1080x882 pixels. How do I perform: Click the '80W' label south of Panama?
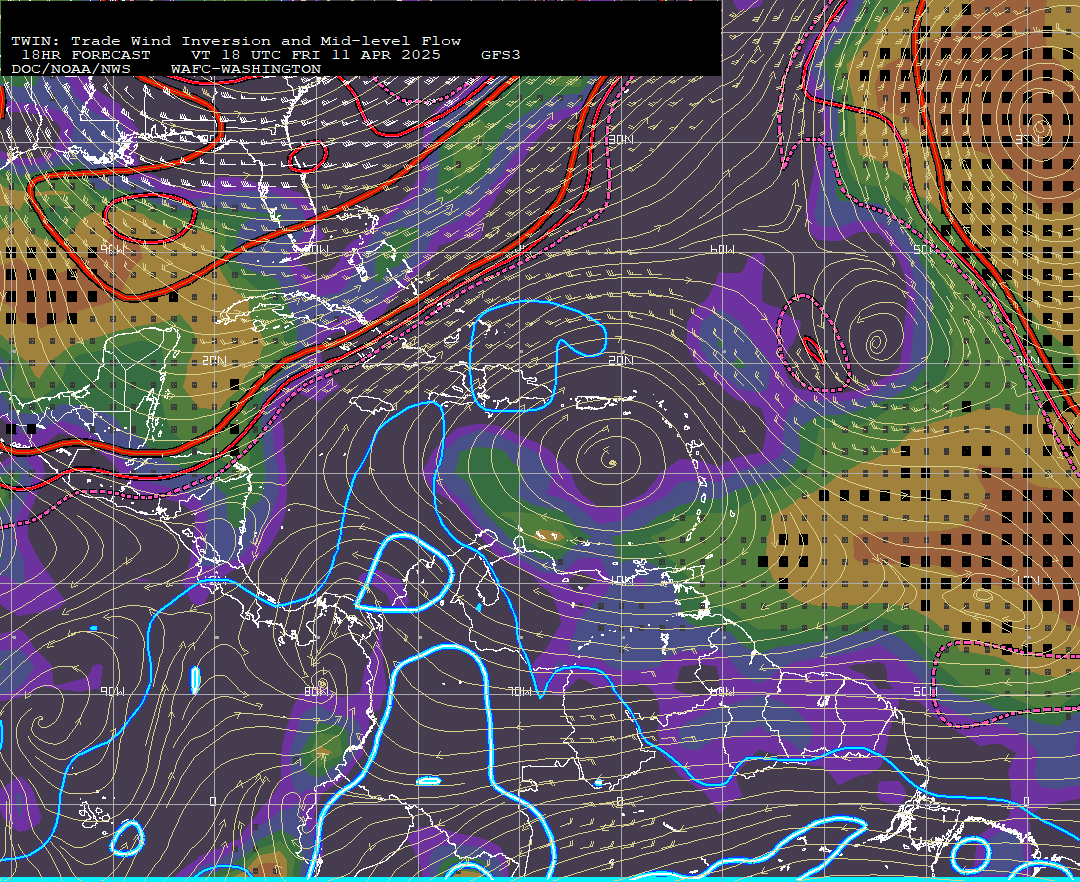click(316, 691)
